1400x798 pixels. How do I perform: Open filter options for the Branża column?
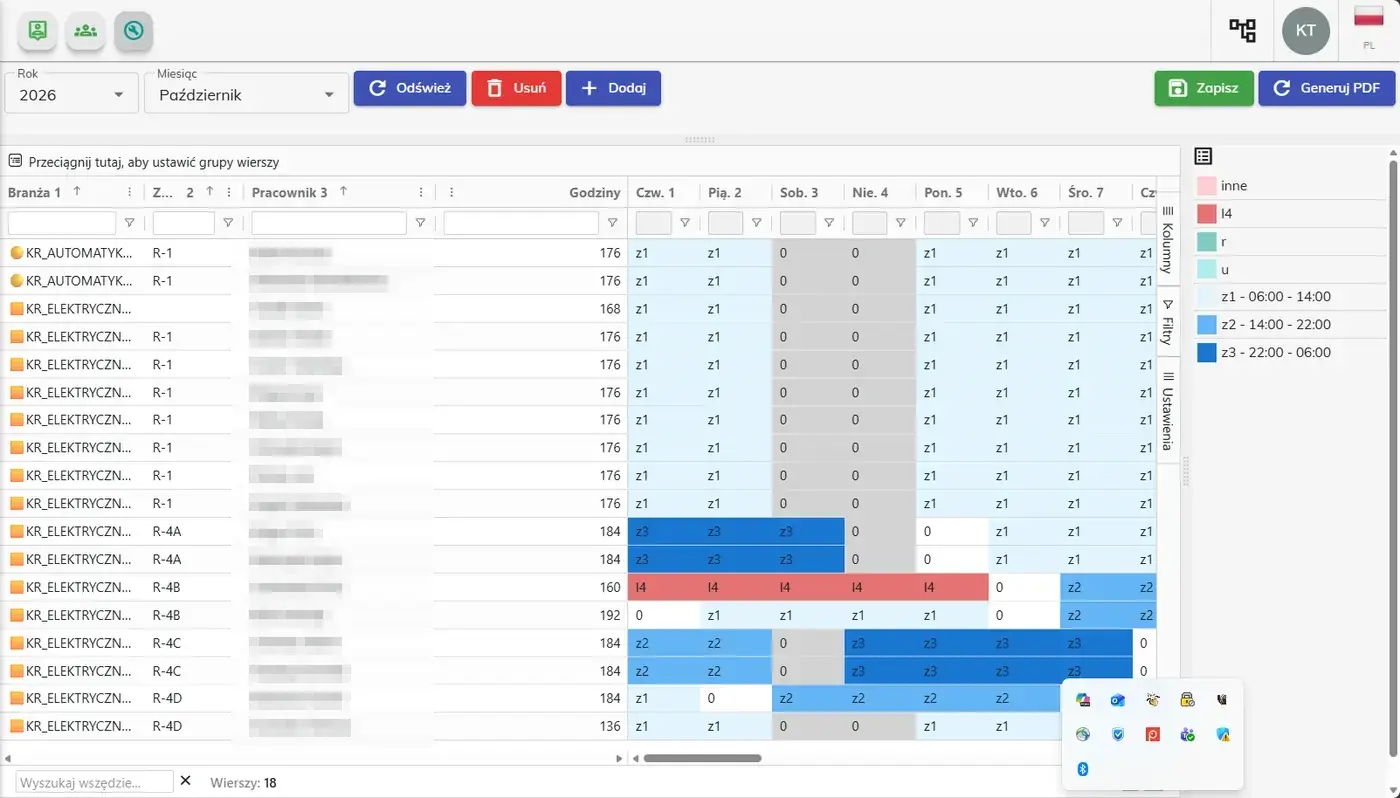129,223
